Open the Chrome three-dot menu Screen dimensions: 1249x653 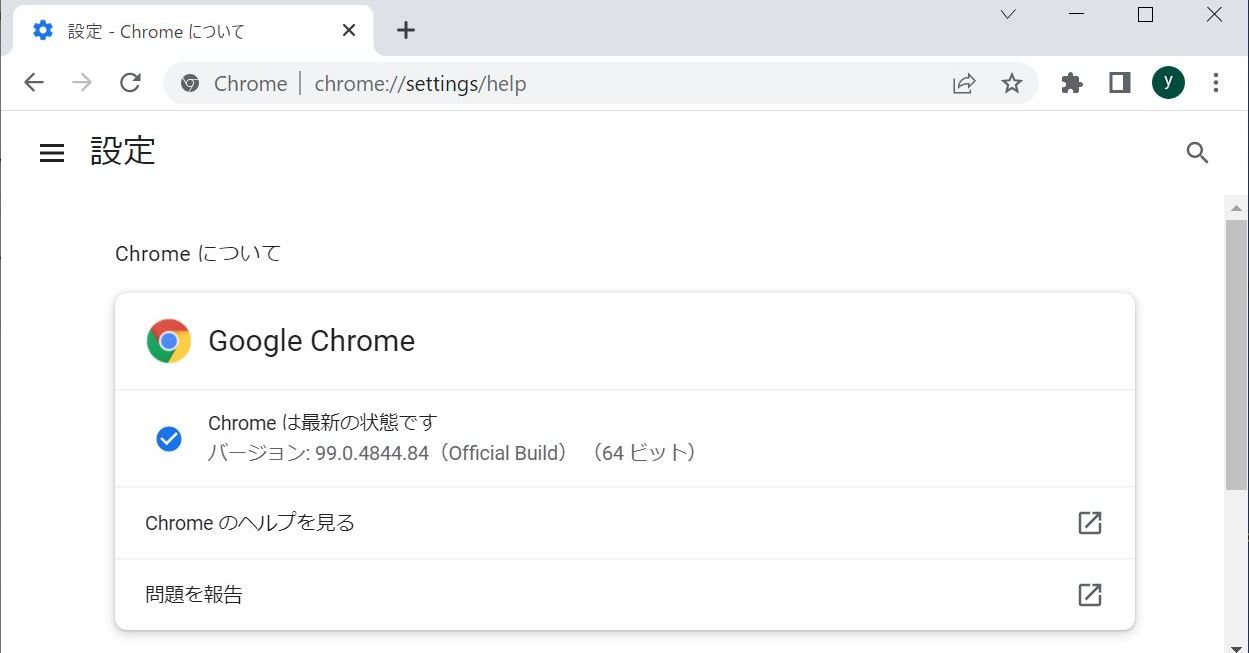tap(1216, 83)
